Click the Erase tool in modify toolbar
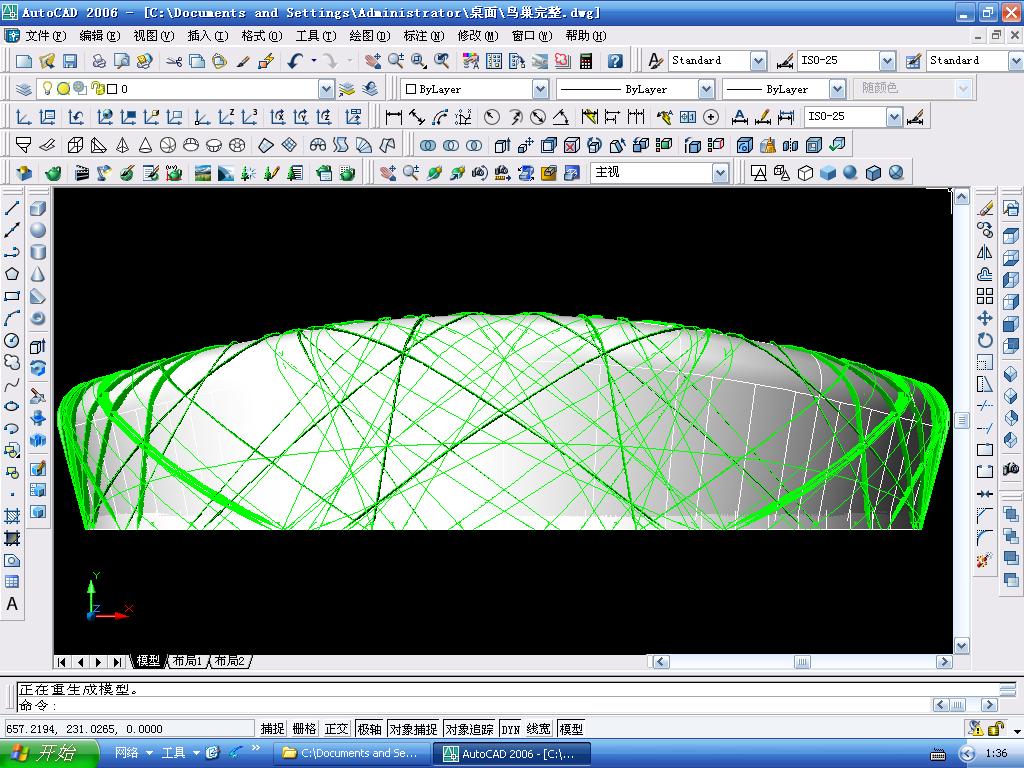 tap(985, 208)
